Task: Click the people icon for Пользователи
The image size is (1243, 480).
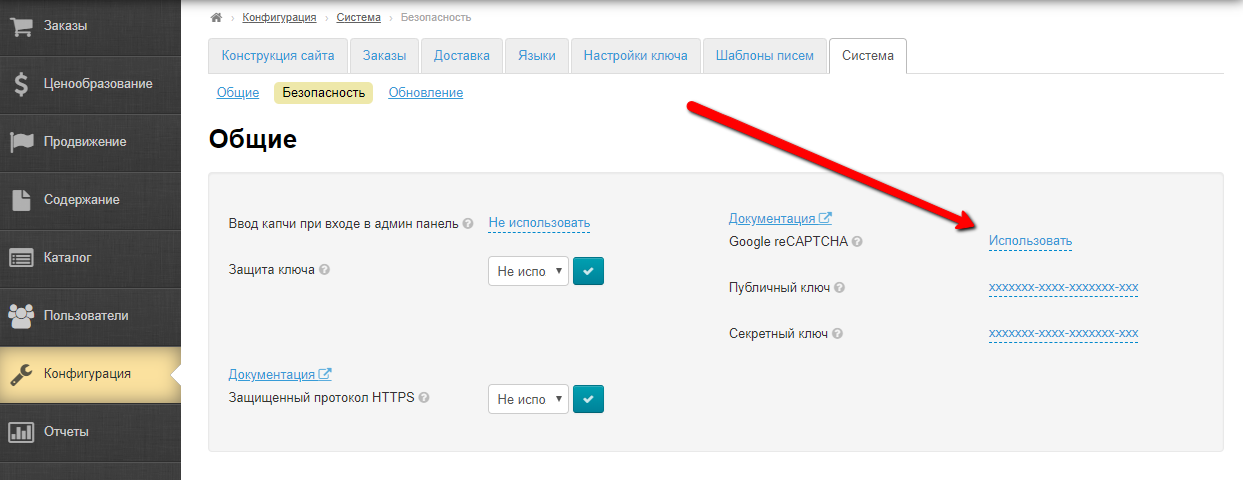Action: [22, 316]
